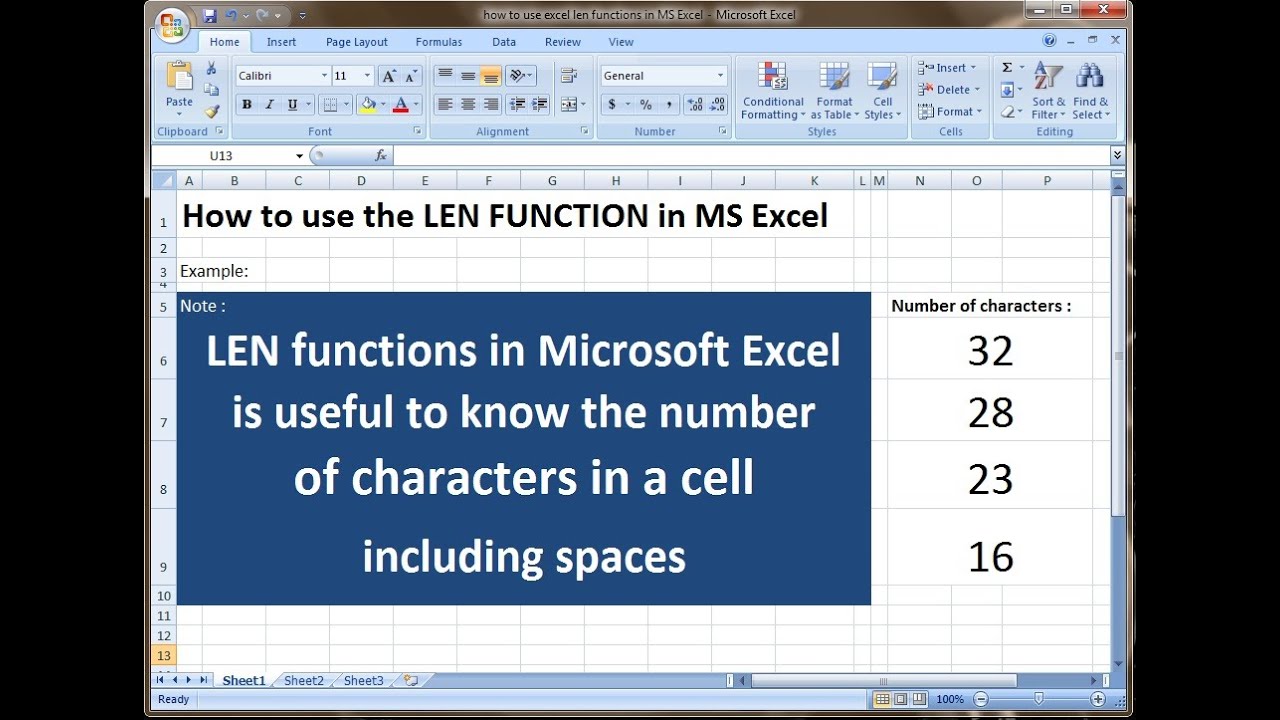1280x720 pixels.
Task: Click Insert in the Cells group
Action: (948, 68)
